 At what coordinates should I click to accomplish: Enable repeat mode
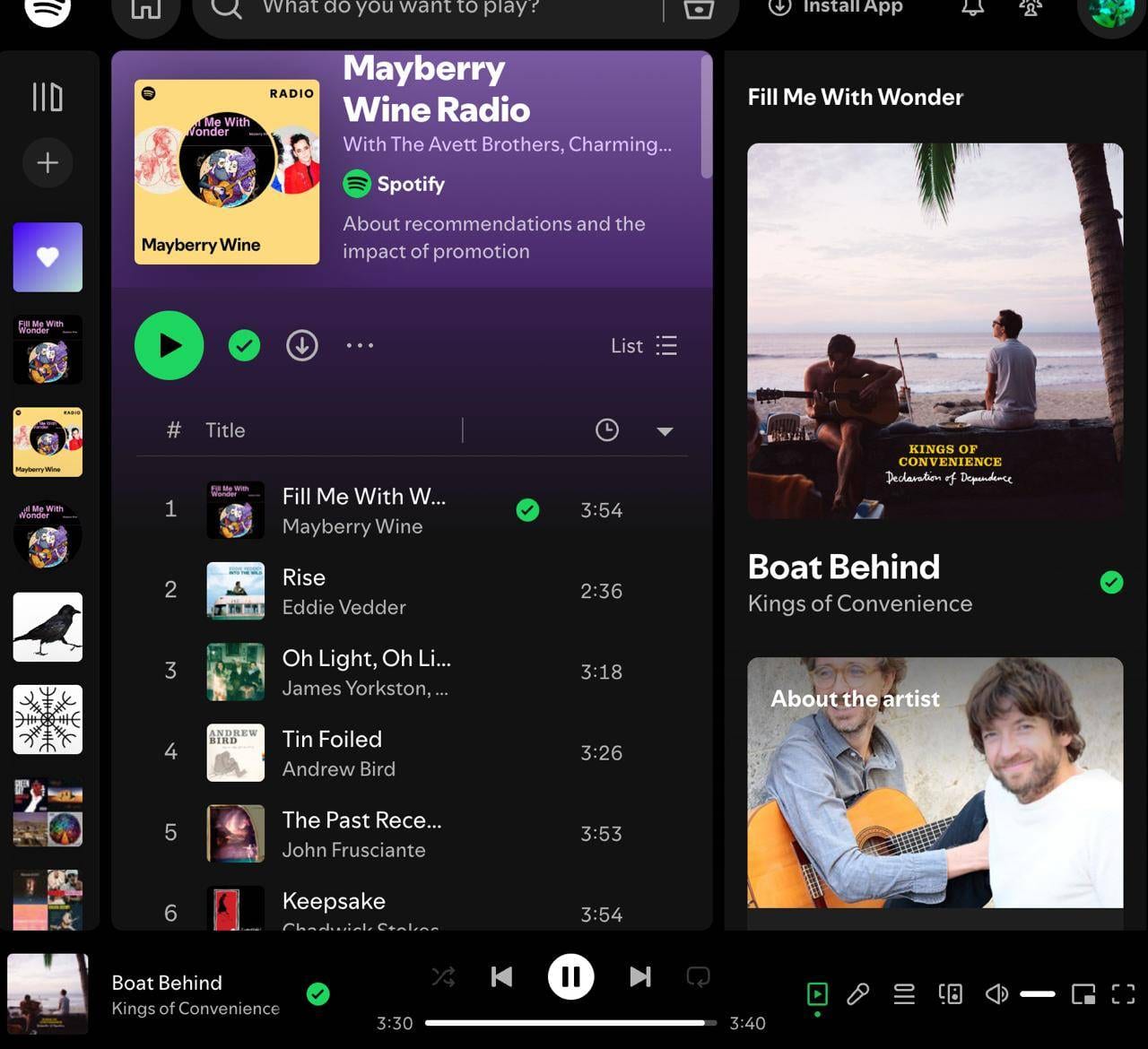point(698,976)
